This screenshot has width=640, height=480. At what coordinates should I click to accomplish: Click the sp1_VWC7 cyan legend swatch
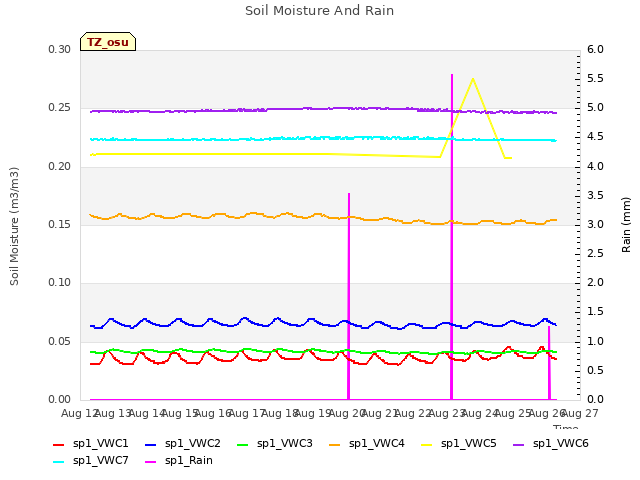[x=59, y=462]
